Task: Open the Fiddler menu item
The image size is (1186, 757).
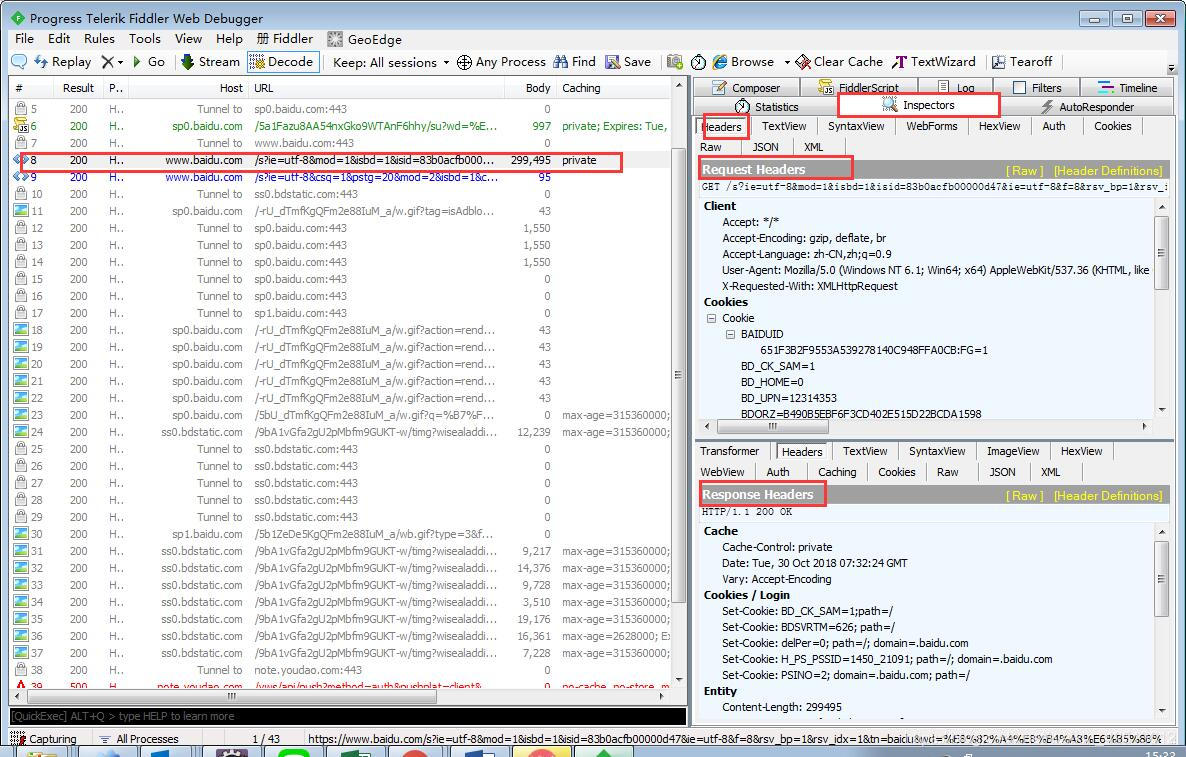Action: pos(285,39)
